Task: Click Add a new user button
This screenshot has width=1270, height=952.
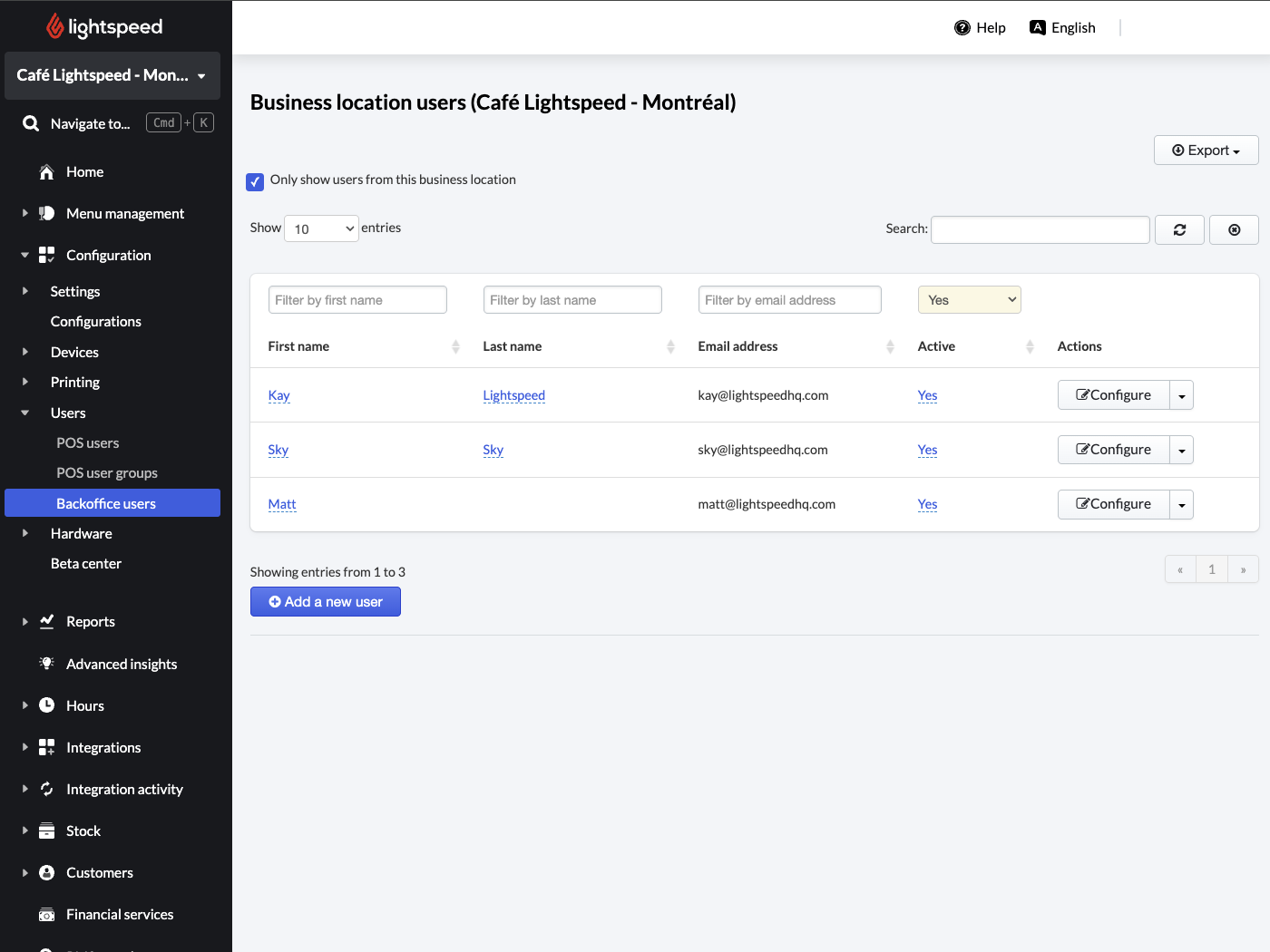Action: pyautogui.click(x=326, y=602)
